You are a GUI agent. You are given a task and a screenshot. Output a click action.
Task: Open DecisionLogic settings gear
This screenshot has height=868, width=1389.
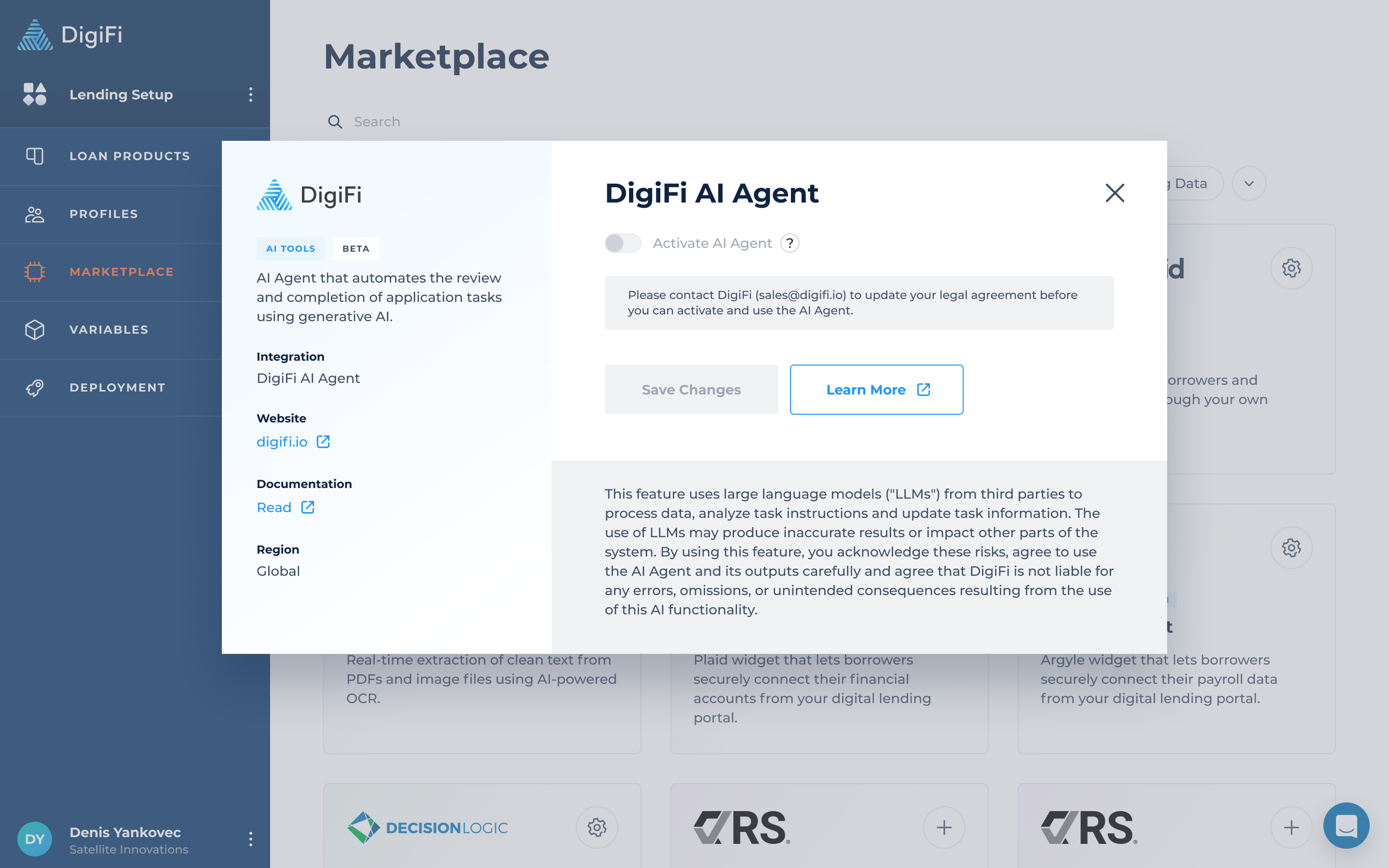[x=596, y=827]
